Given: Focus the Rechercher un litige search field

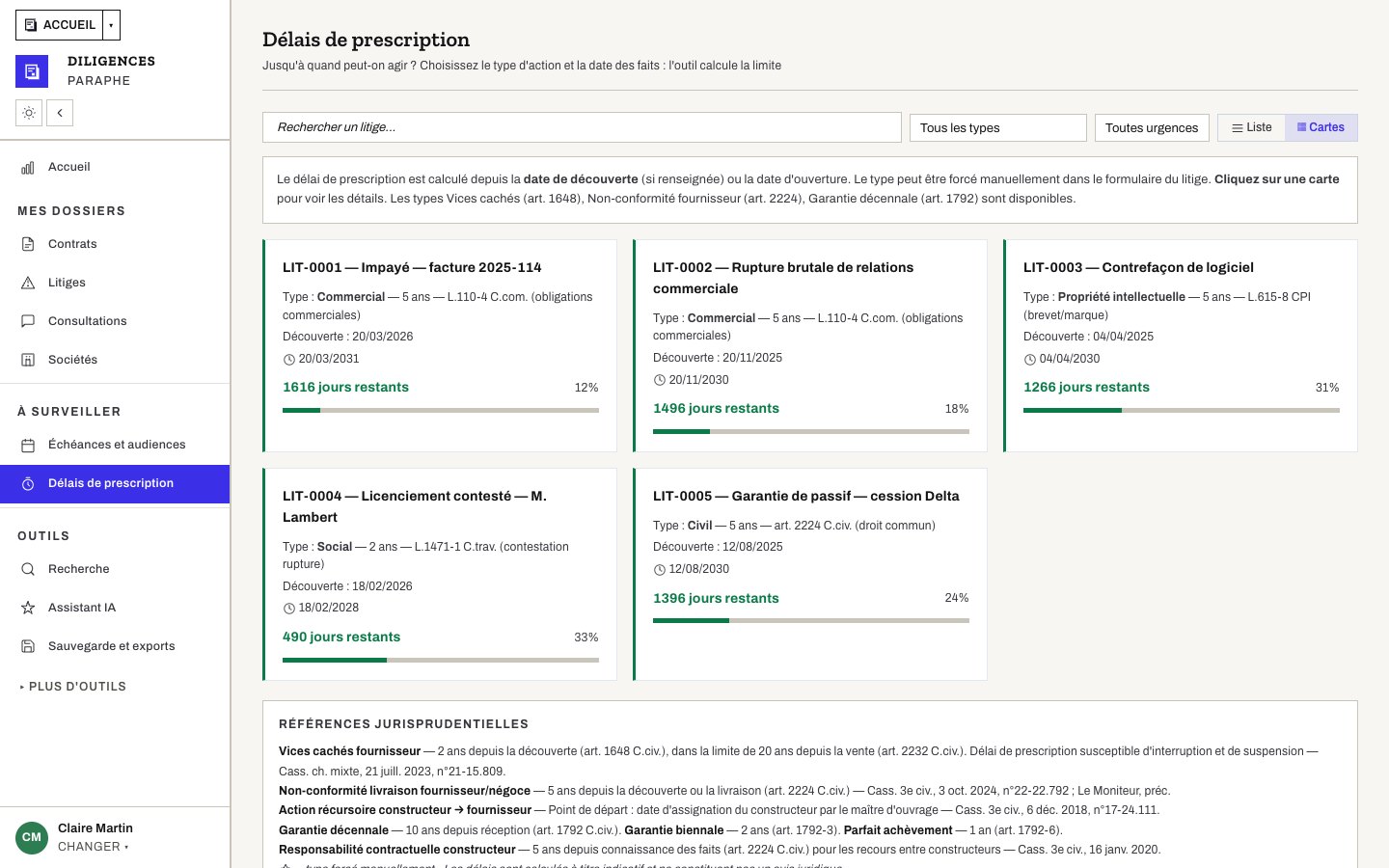Looking at the screenshot, I should tap(582, 127).
